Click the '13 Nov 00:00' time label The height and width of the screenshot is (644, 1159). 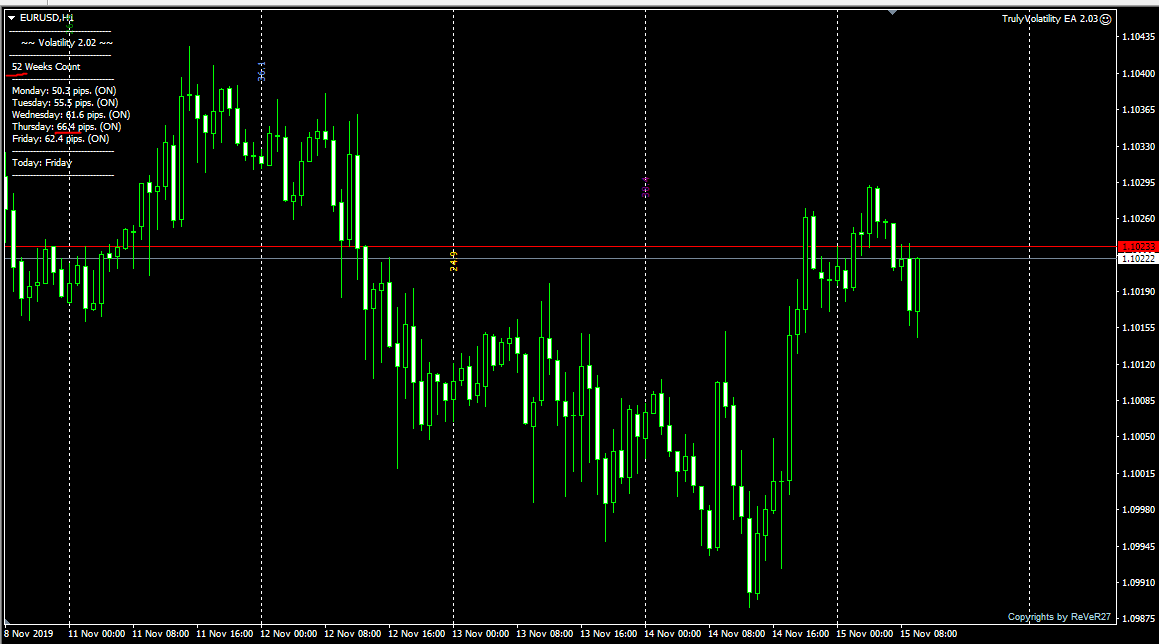(x=480, y=634)
